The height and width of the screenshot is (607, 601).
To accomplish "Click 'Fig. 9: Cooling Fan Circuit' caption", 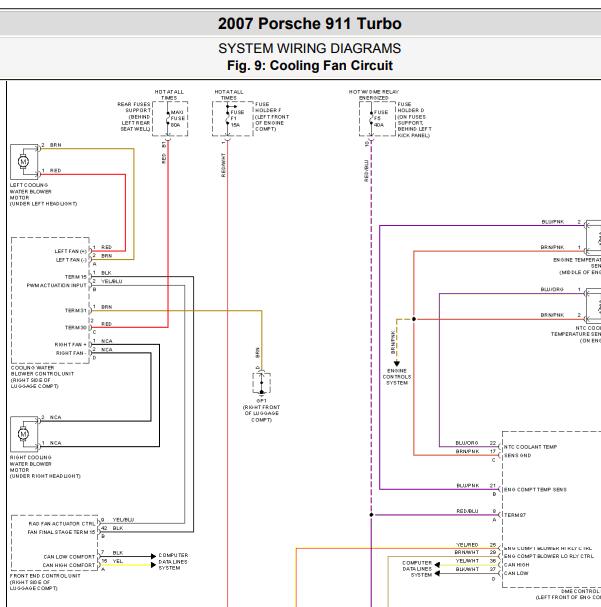I will [x=310, y=65].
